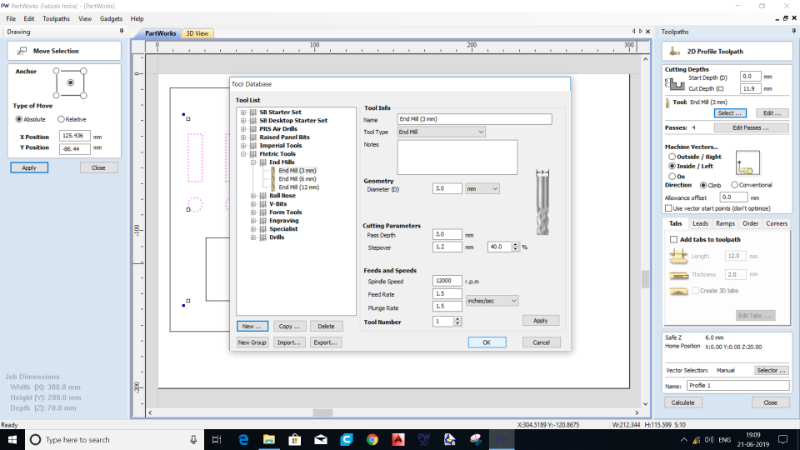Switch to the Ramps tab
Screen dimensions: 800x450
tap(725, 223)
